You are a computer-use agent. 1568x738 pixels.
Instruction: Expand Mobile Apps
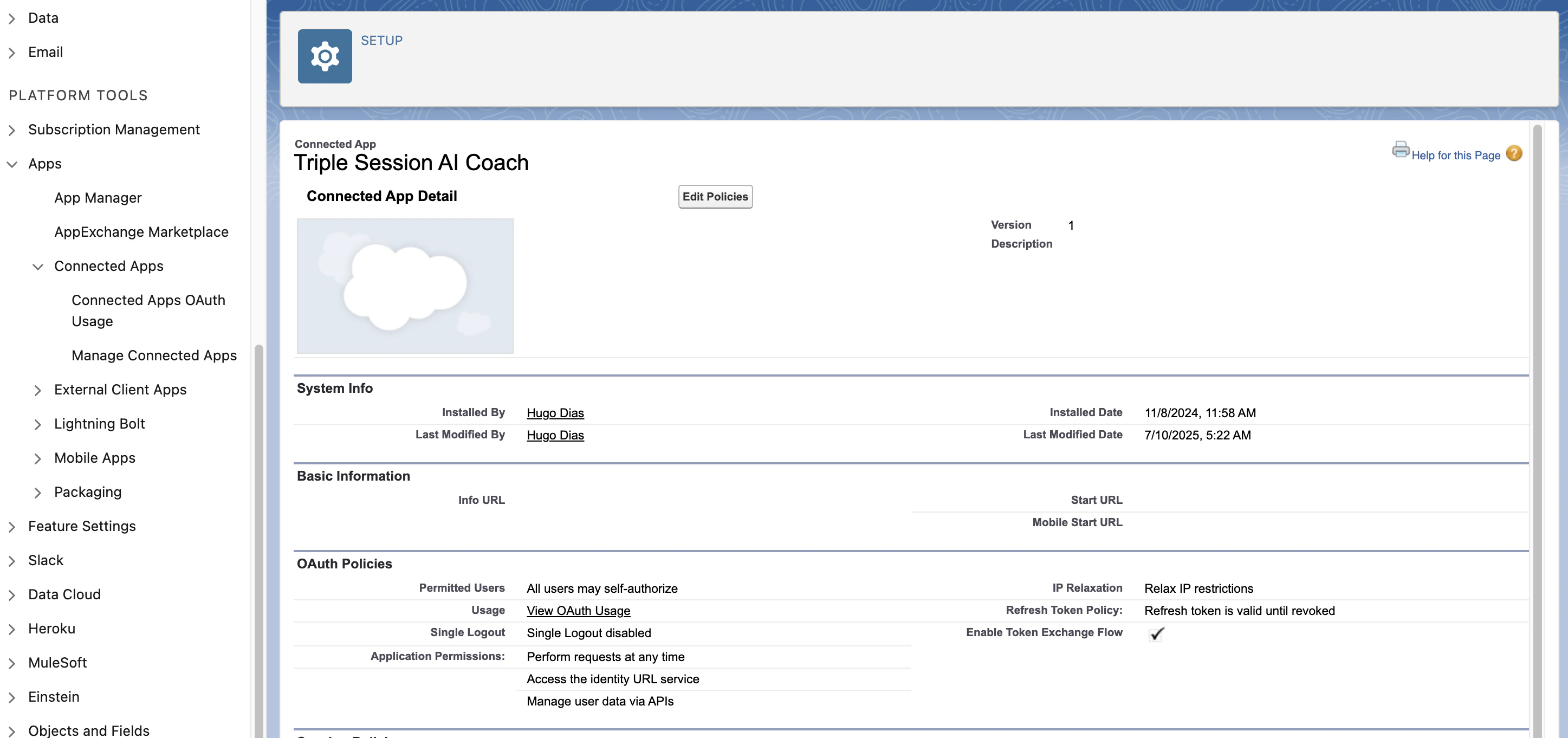point(38,458)
